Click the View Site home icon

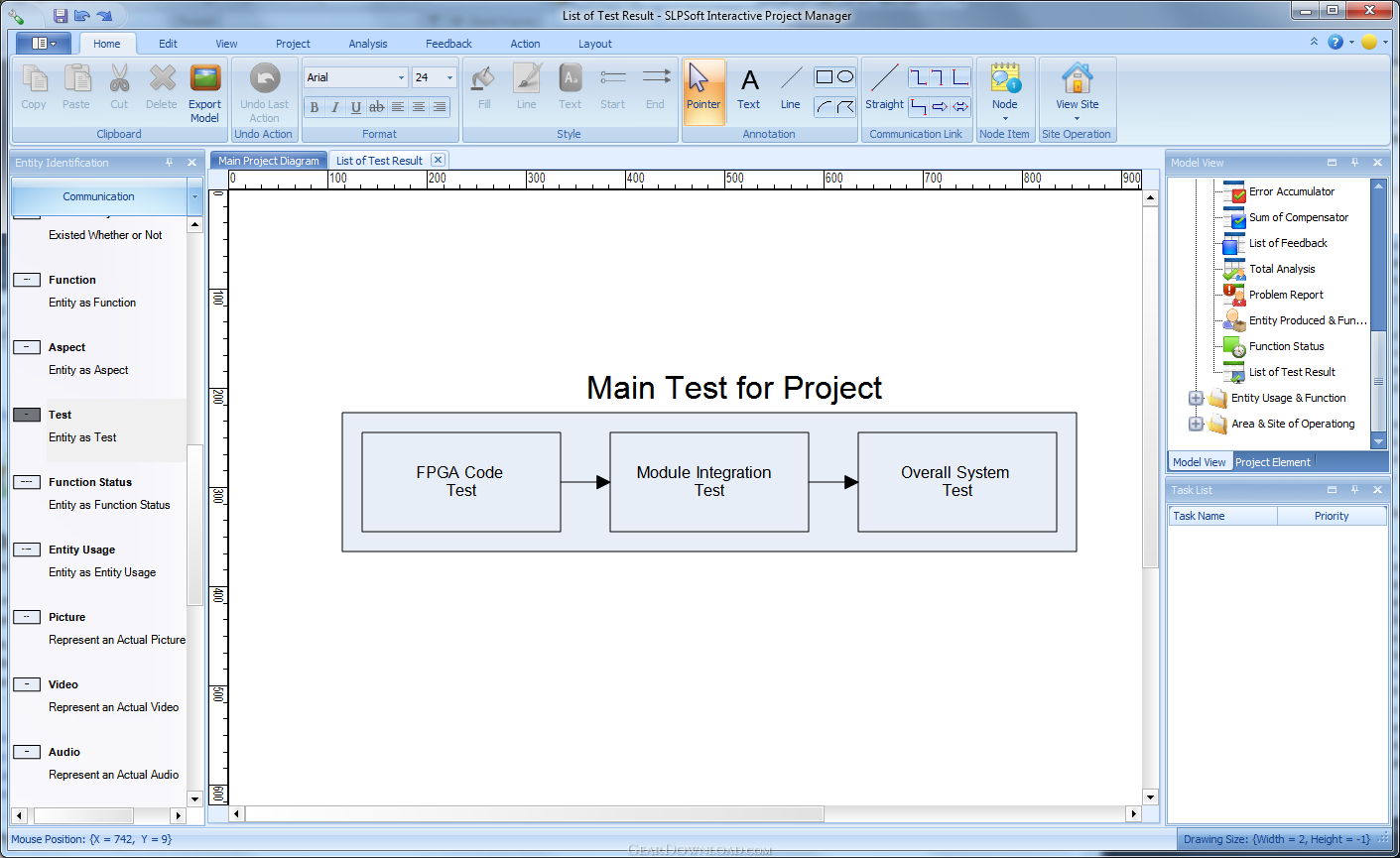click(x=1077, y=79)
